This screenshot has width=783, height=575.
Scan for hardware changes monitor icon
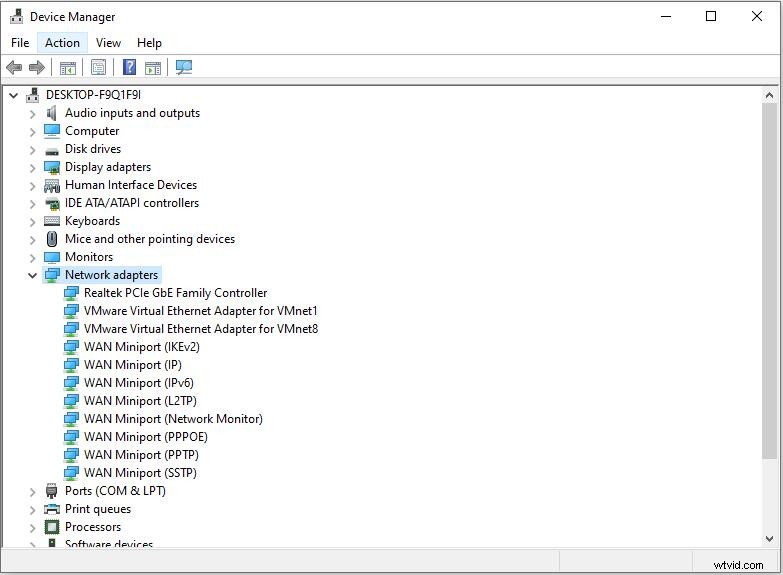pyautogui.click(x=184, y=67)
